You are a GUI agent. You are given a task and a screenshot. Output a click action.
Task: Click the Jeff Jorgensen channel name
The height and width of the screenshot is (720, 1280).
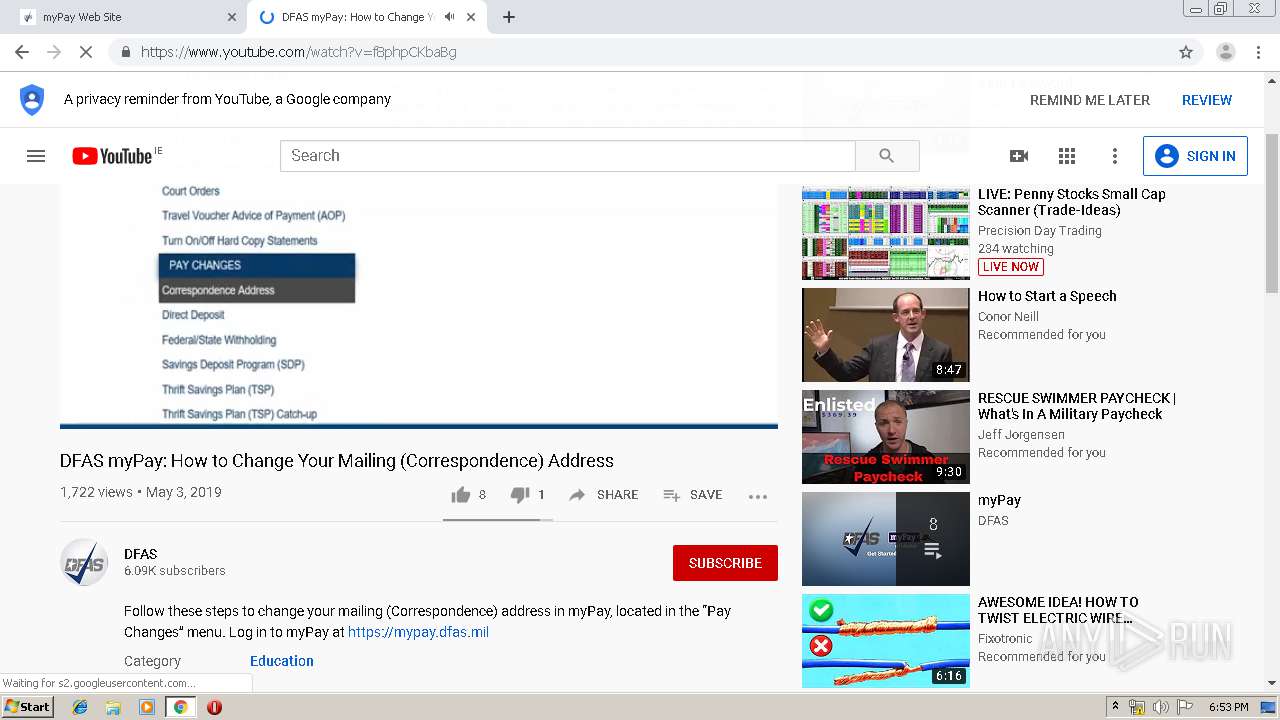[x=1021, y=435]
